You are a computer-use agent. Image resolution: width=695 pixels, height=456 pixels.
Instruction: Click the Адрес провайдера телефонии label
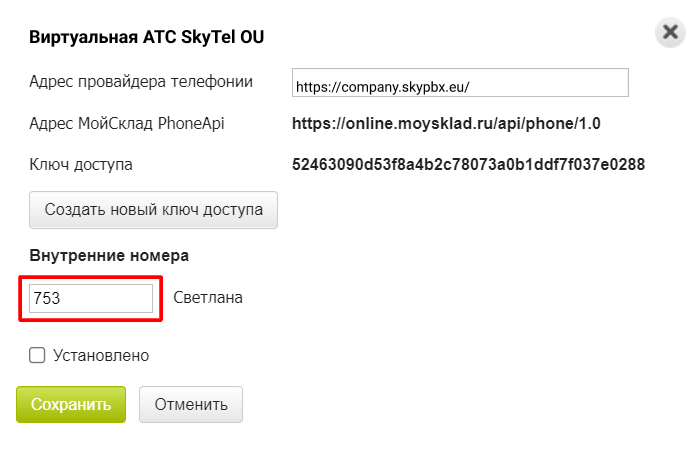coord(141,82)
